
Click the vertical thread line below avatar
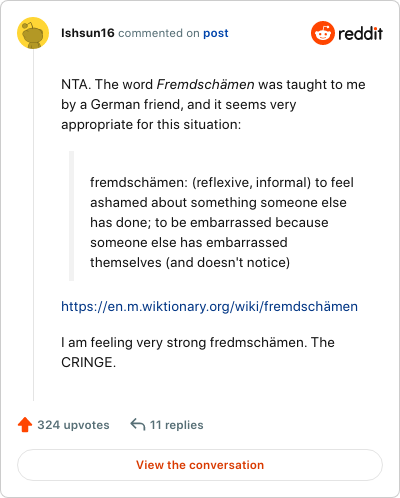pyautogui.click(x=33, y=224)
